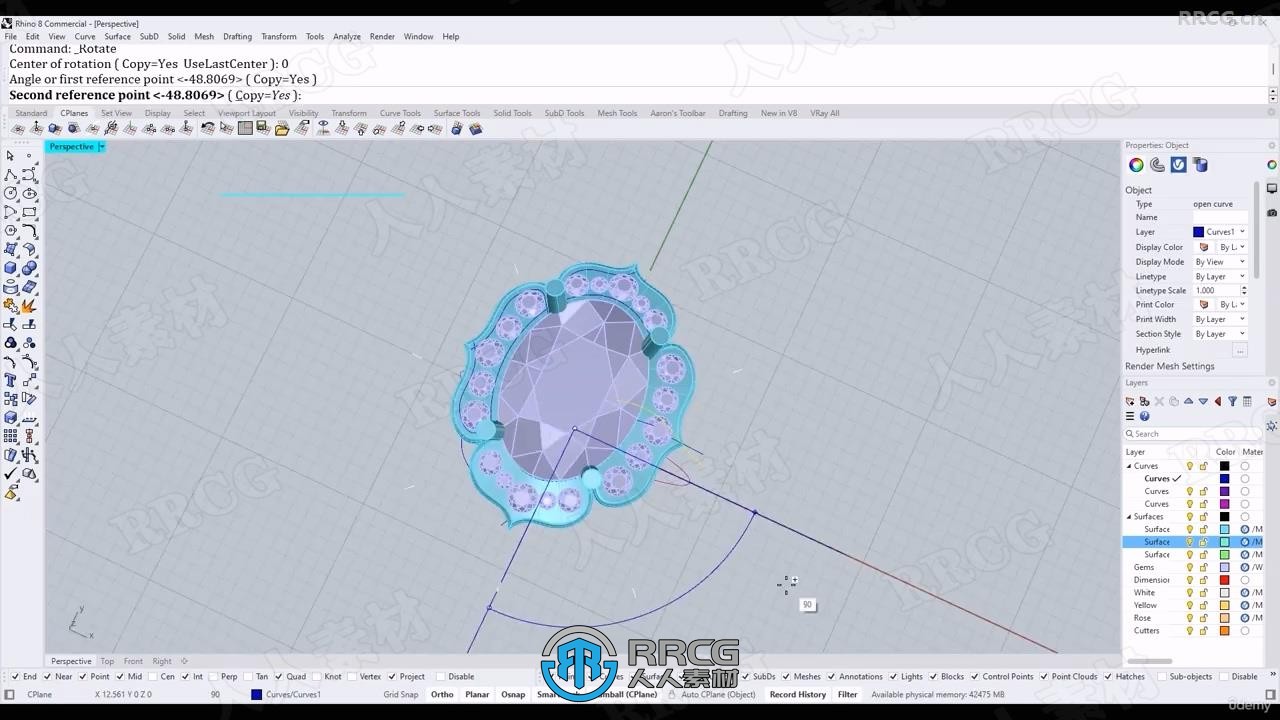The image size is (1280, 720).
Task: Collapse the Surfaces layer group
Action: pos(1129,517)
